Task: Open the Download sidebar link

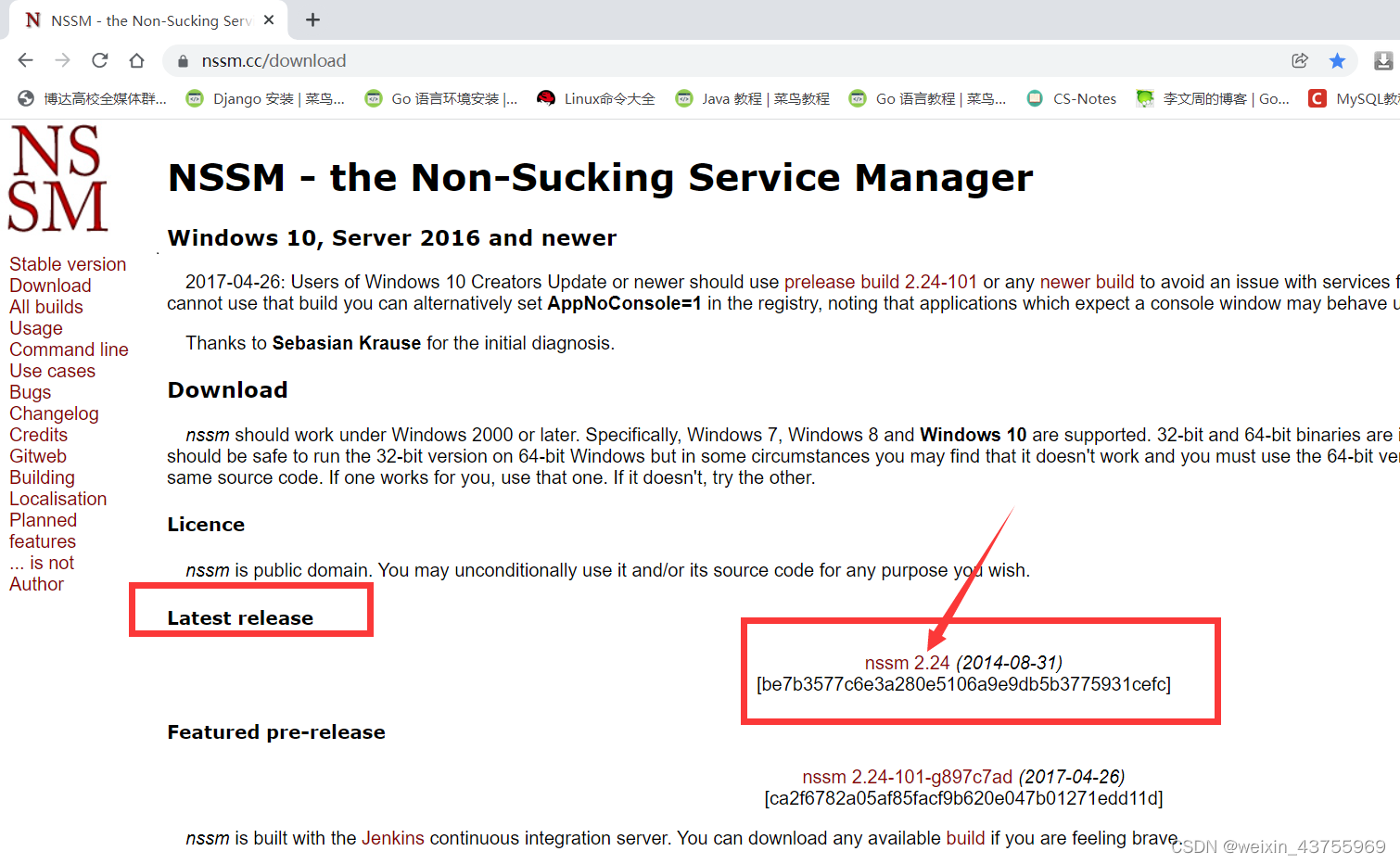Action: (50, 286)
